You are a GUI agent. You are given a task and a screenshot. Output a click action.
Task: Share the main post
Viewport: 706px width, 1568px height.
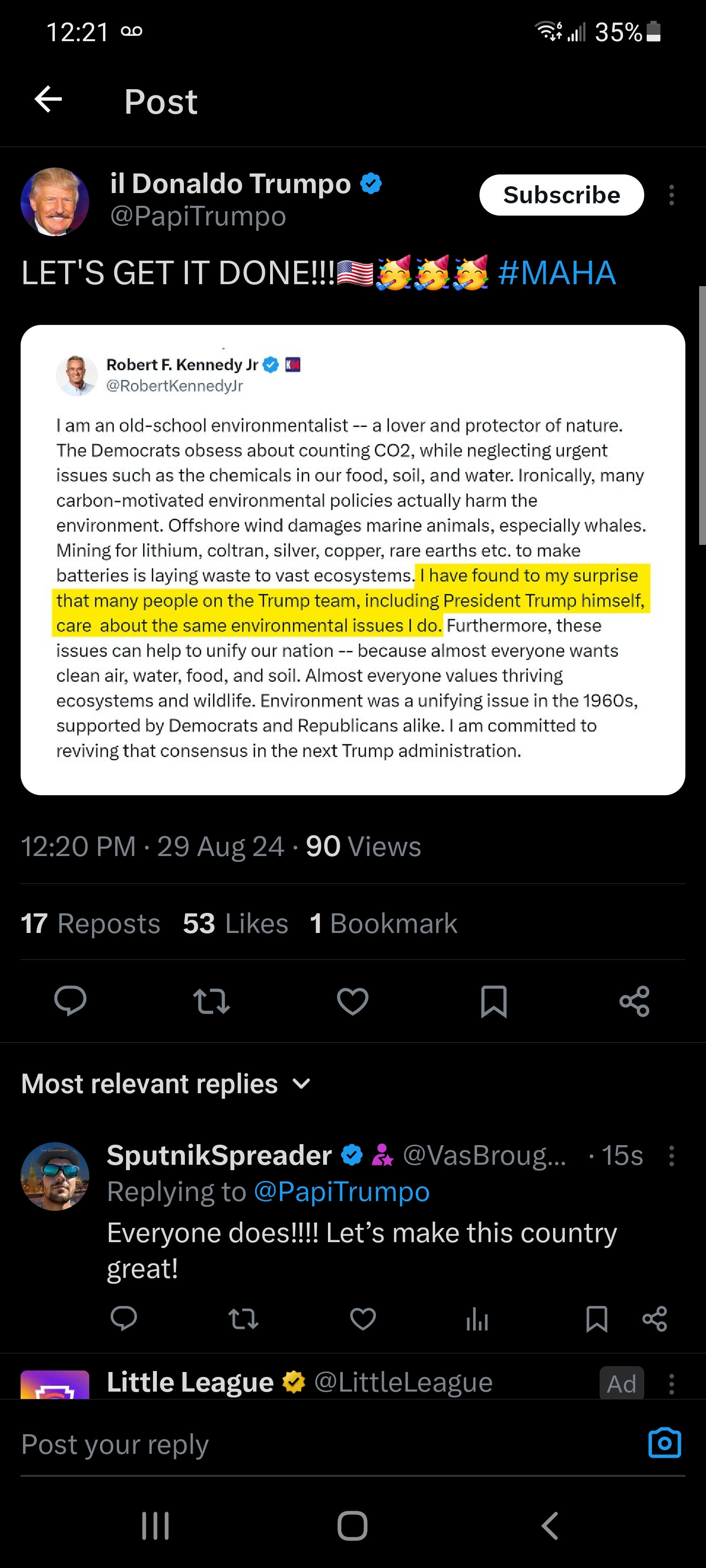634,1000
